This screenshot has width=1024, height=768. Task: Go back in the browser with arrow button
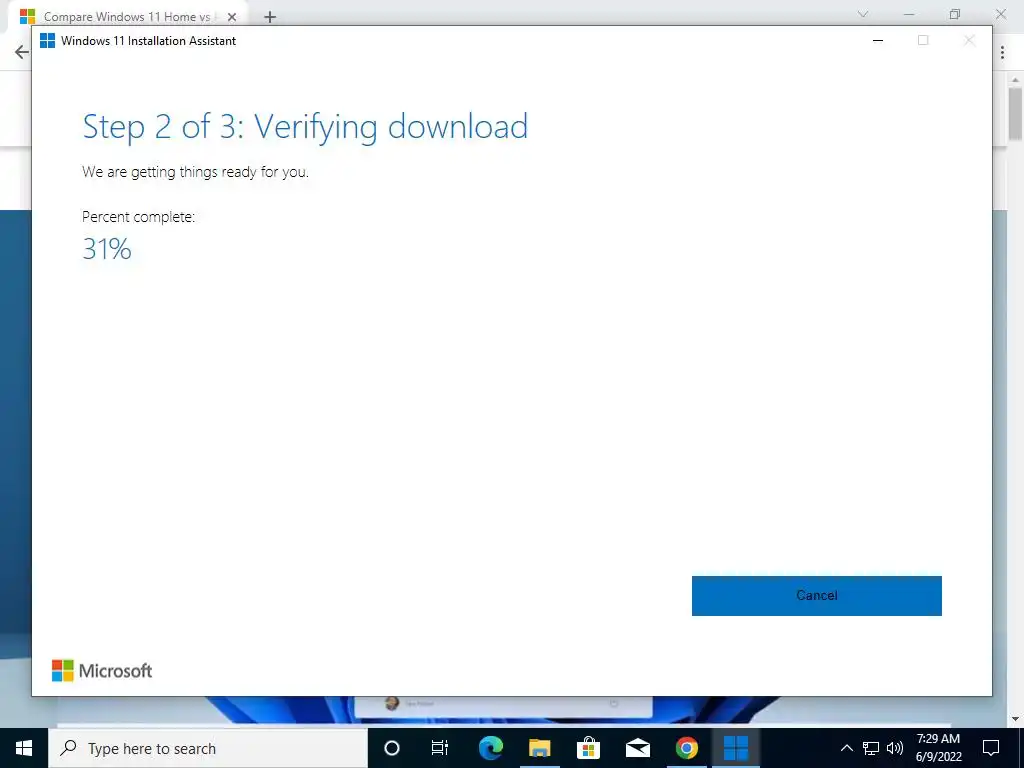point(22,52)
